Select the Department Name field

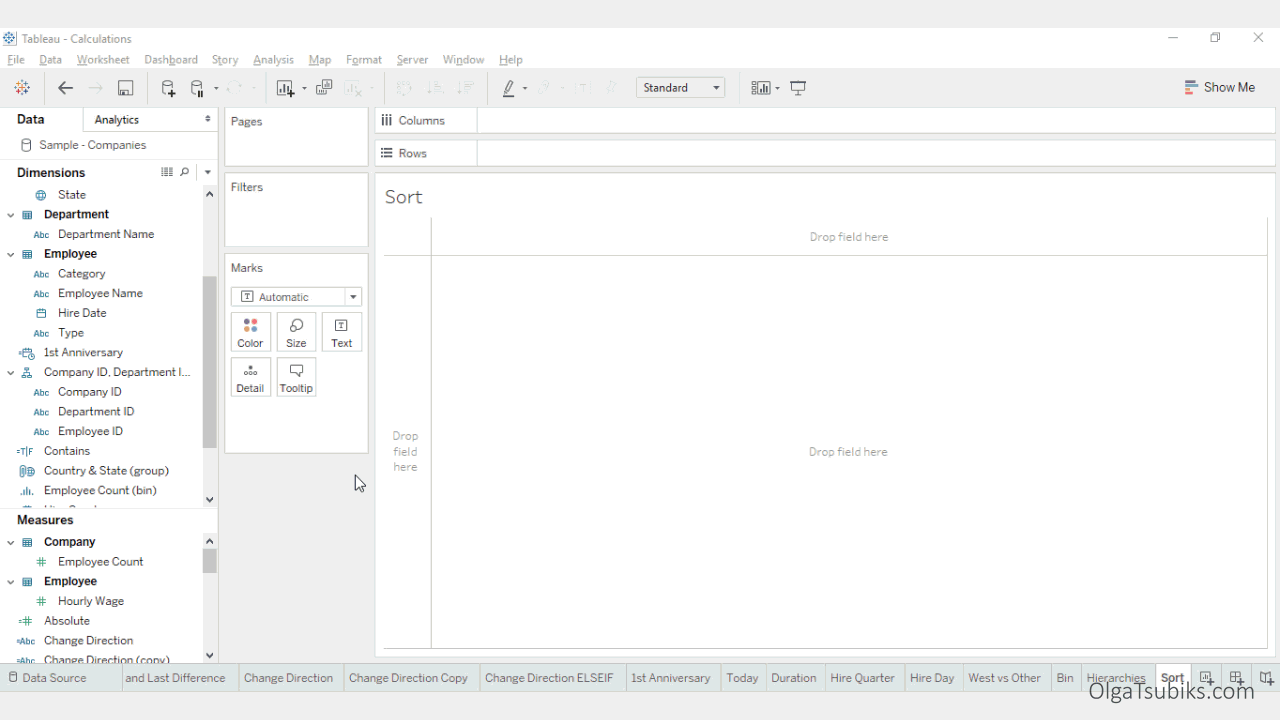(106, 234)
